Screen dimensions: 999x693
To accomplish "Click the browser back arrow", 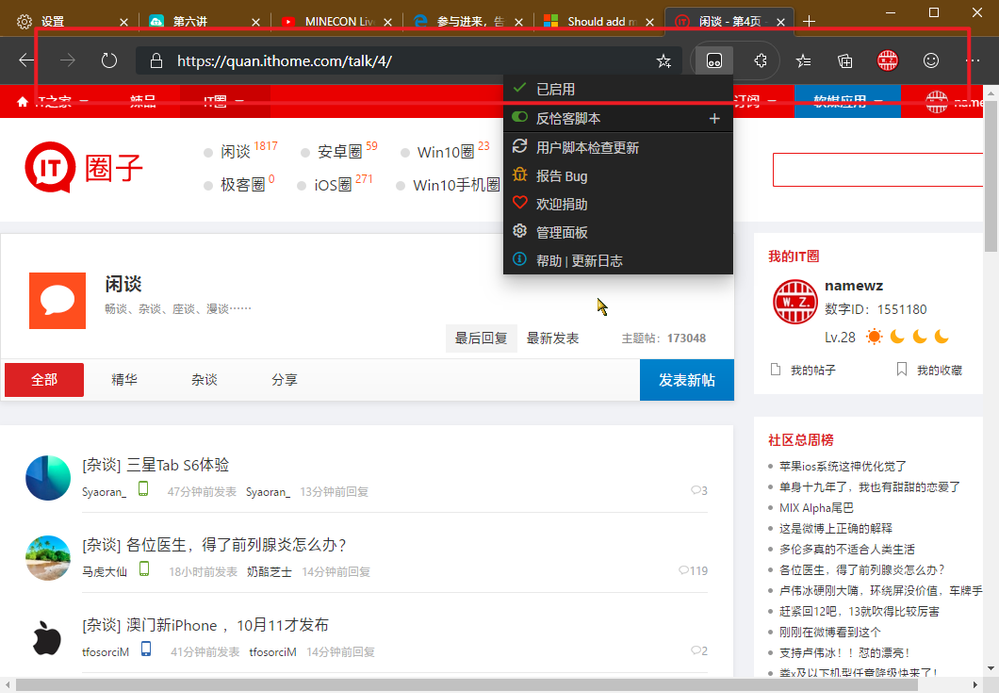I will (26, 61).
